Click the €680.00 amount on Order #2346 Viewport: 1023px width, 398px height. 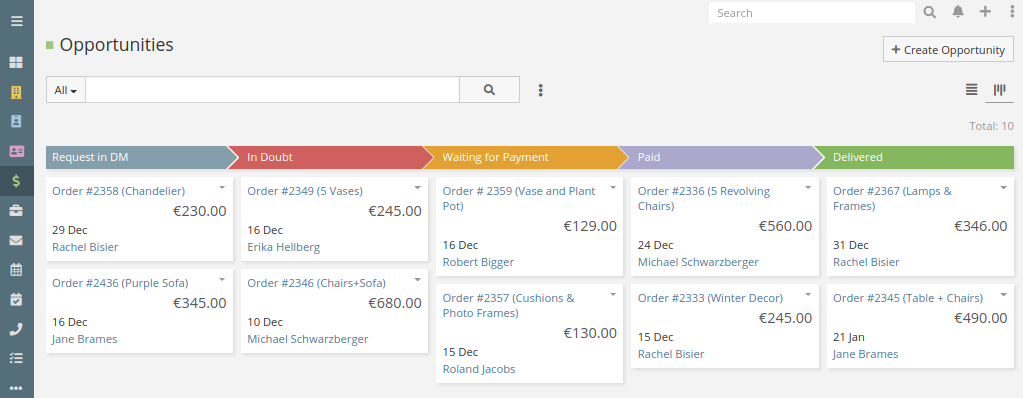click(395, 303)
